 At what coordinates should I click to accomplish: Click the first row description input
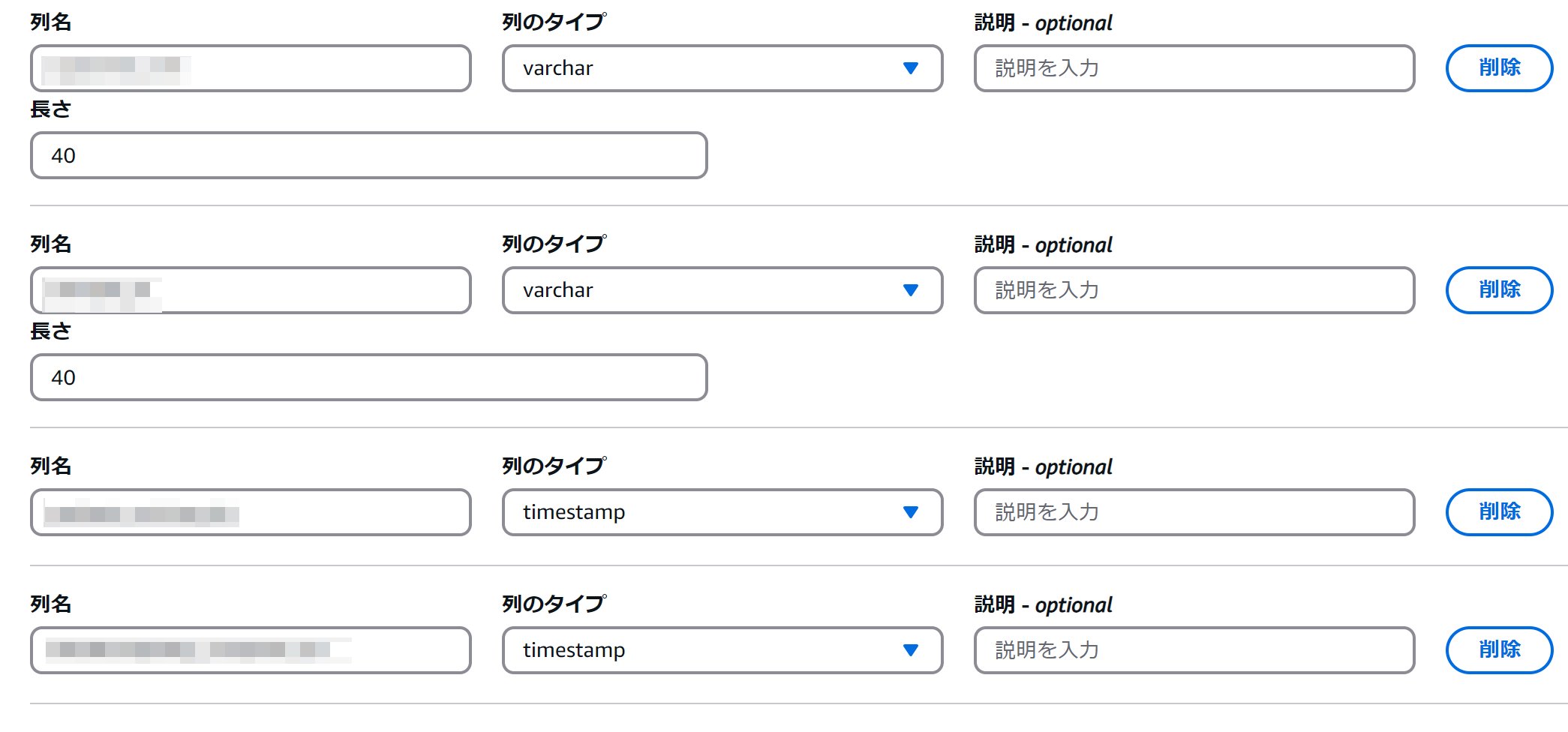click(x=1194, y=68)
